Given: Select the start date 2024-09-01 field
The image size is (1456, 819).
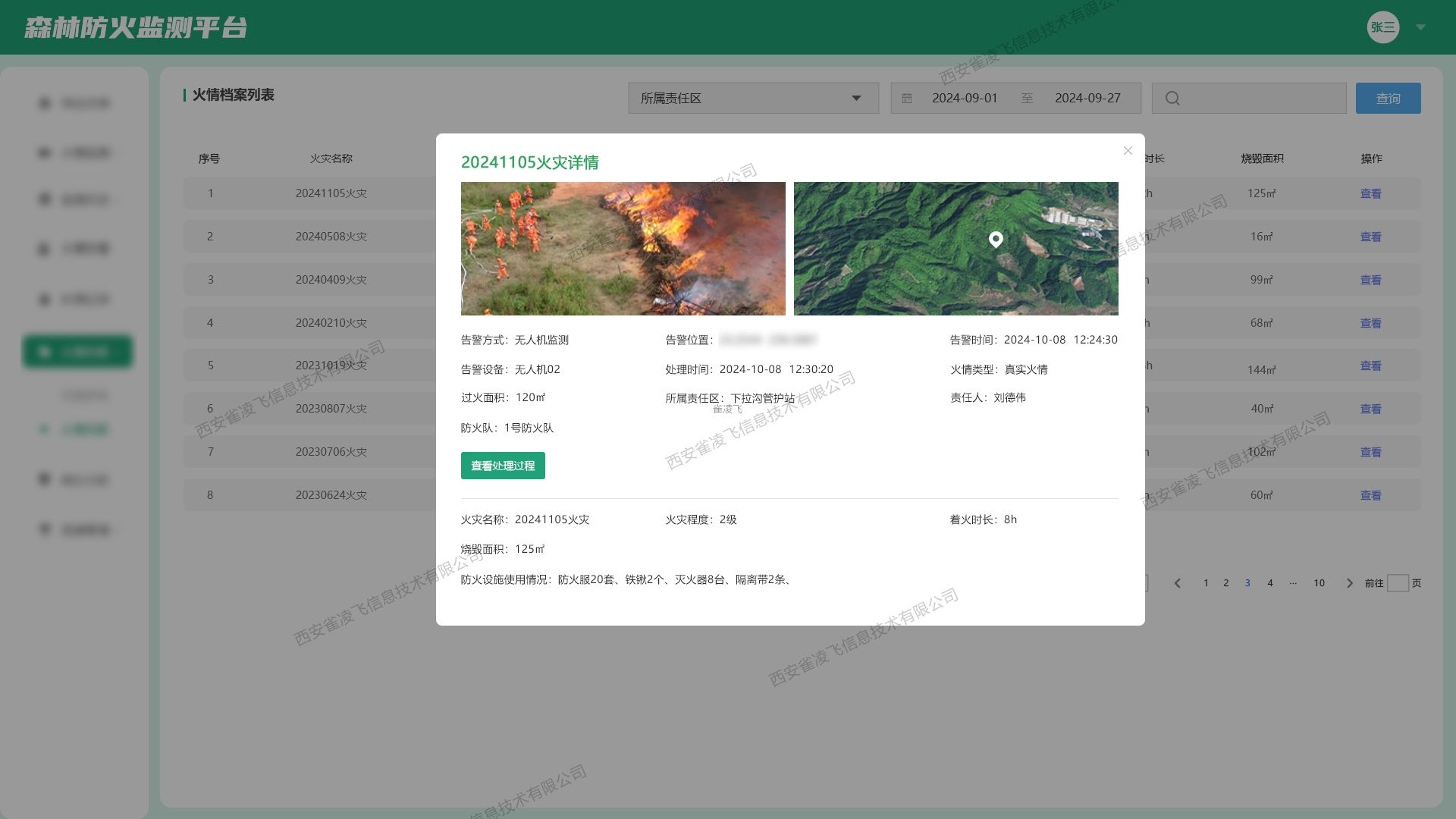Looking at the screenshot, I should coord(965,99).
